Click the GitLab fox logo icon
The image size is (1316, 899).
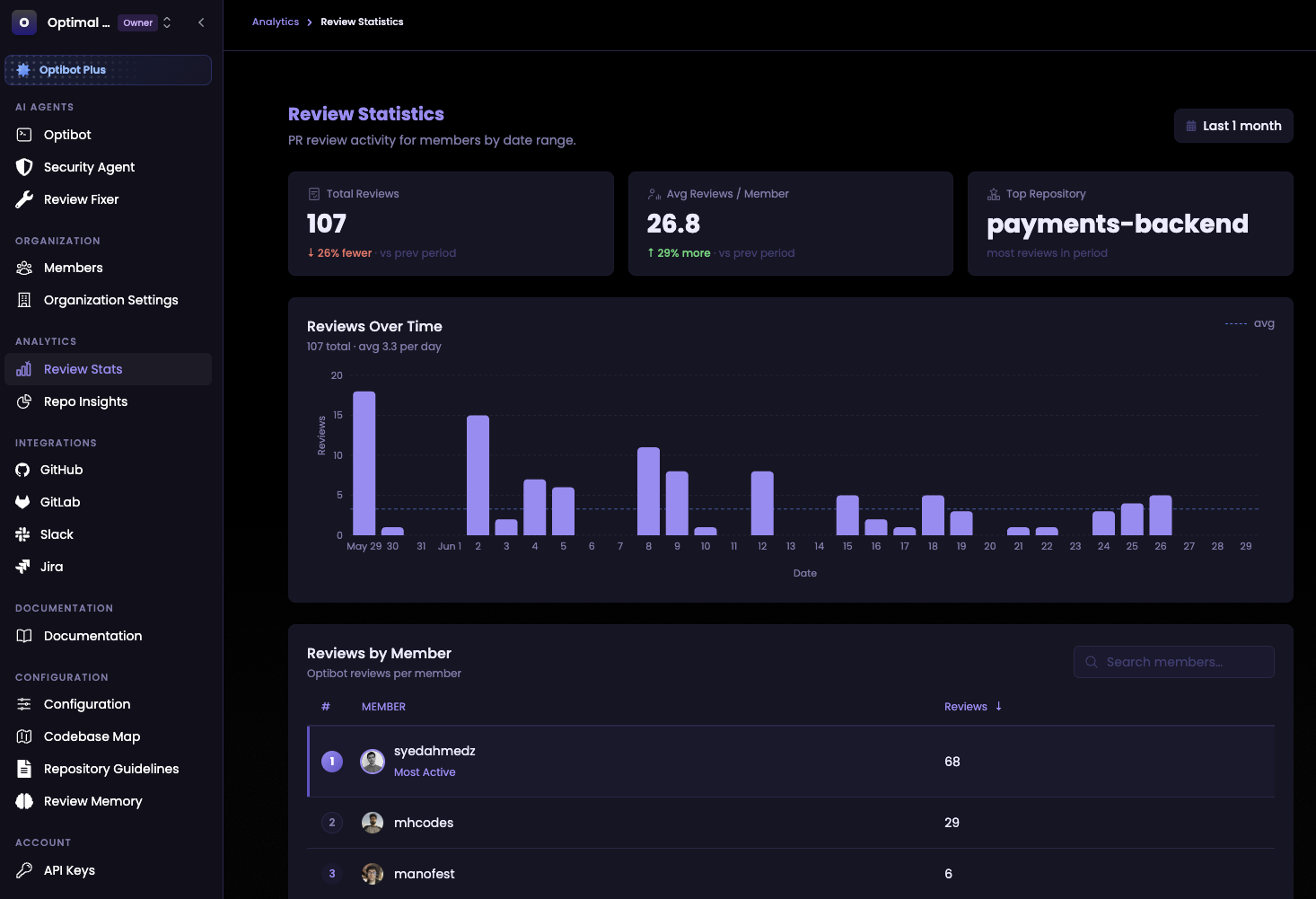pyautogui.click(x=22, y=502)
